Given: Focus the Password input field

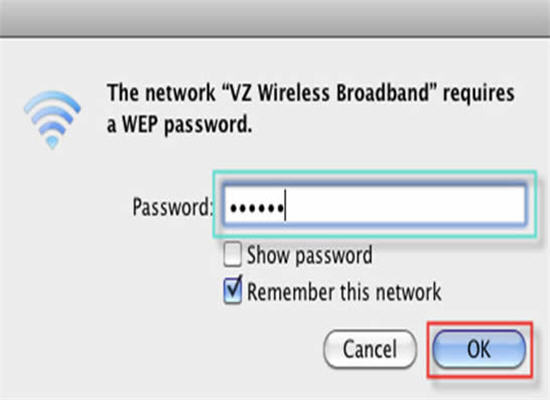Looking at the screenshot, I should (x=375, y=205).
